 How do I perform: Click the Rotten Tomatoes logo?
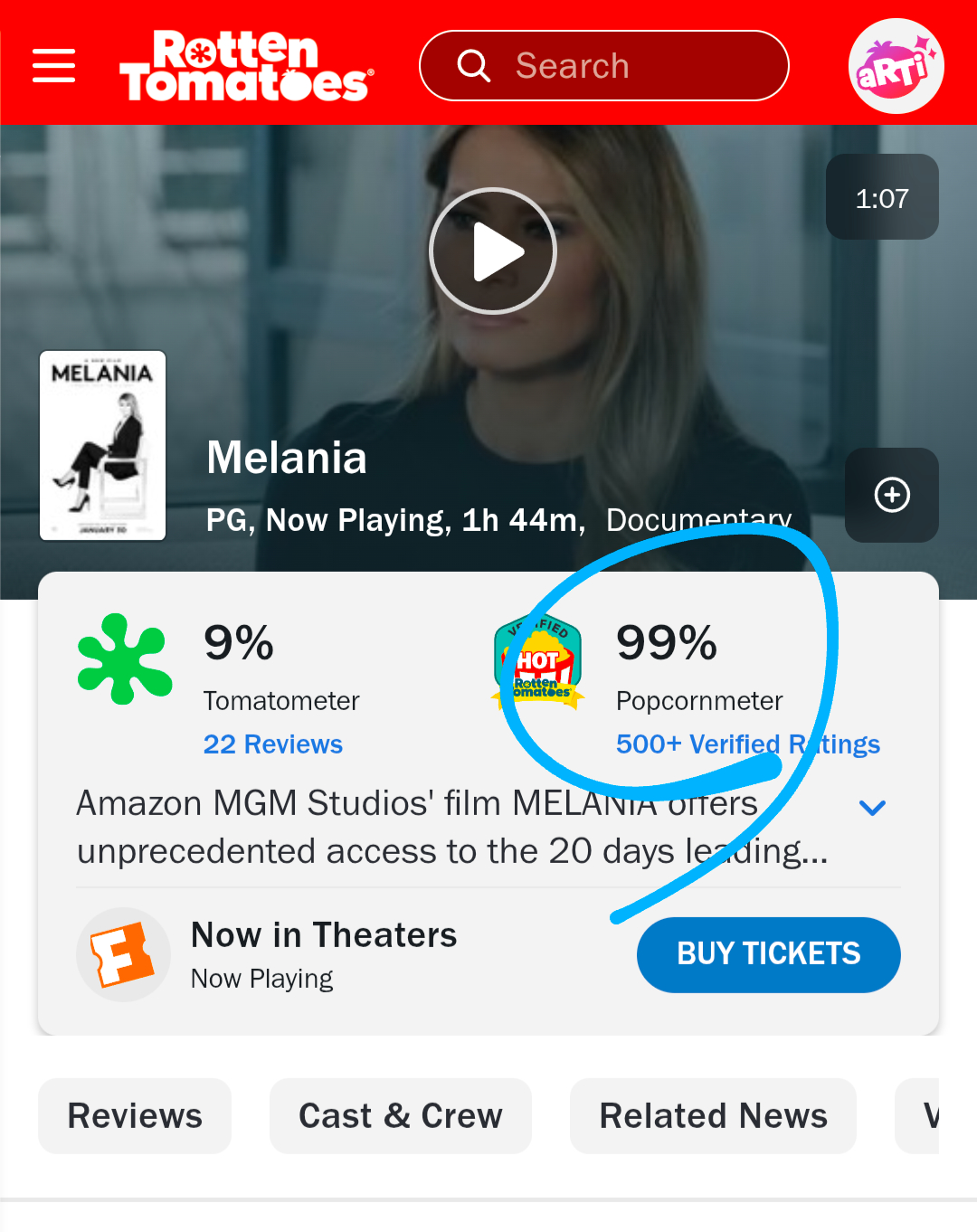(x=246, y=66)
